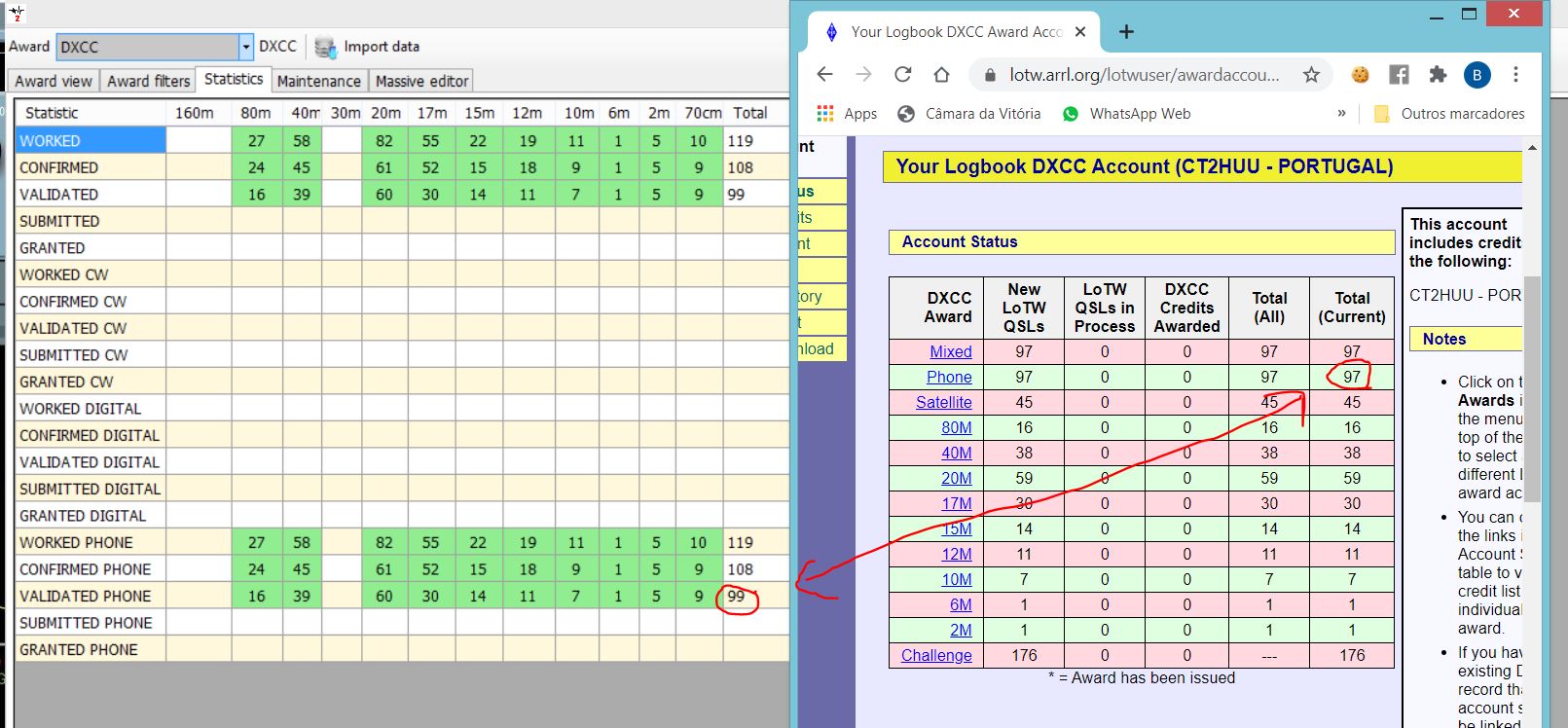Open the 20M award link

957,478
